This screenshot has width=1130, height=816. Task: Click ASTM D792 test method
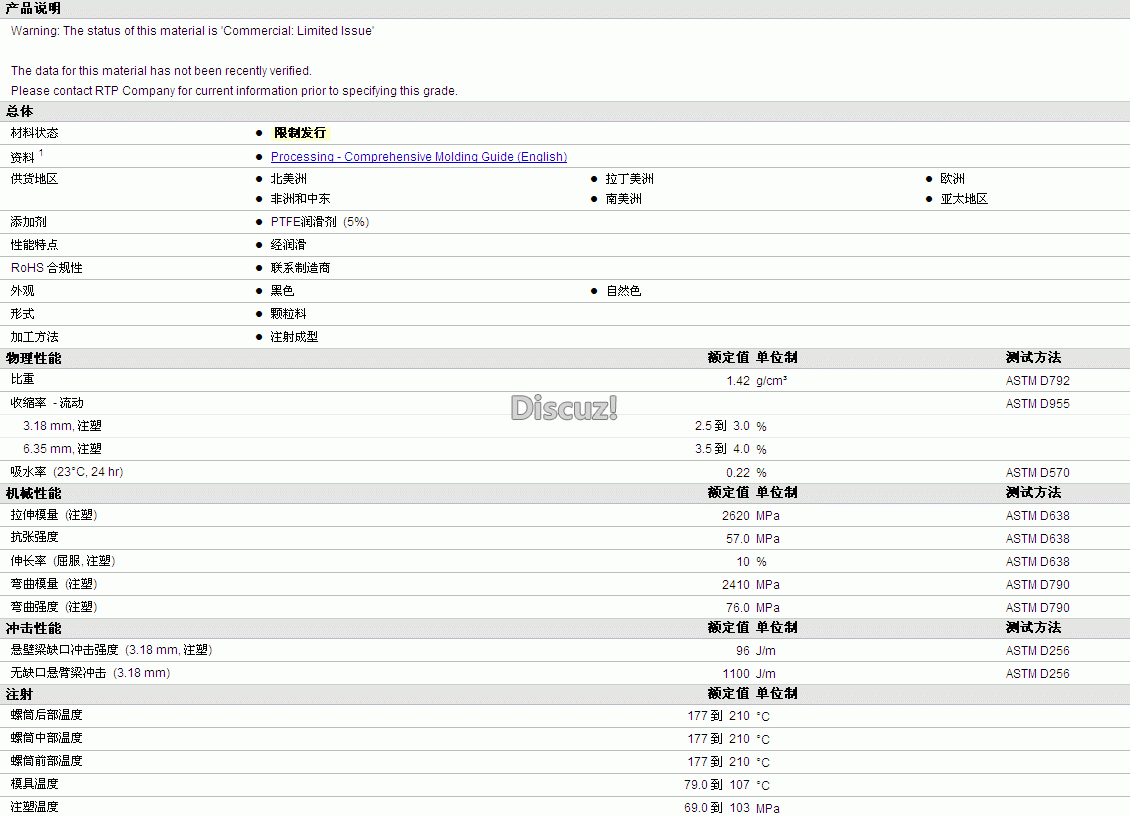tap(1037, 381)
